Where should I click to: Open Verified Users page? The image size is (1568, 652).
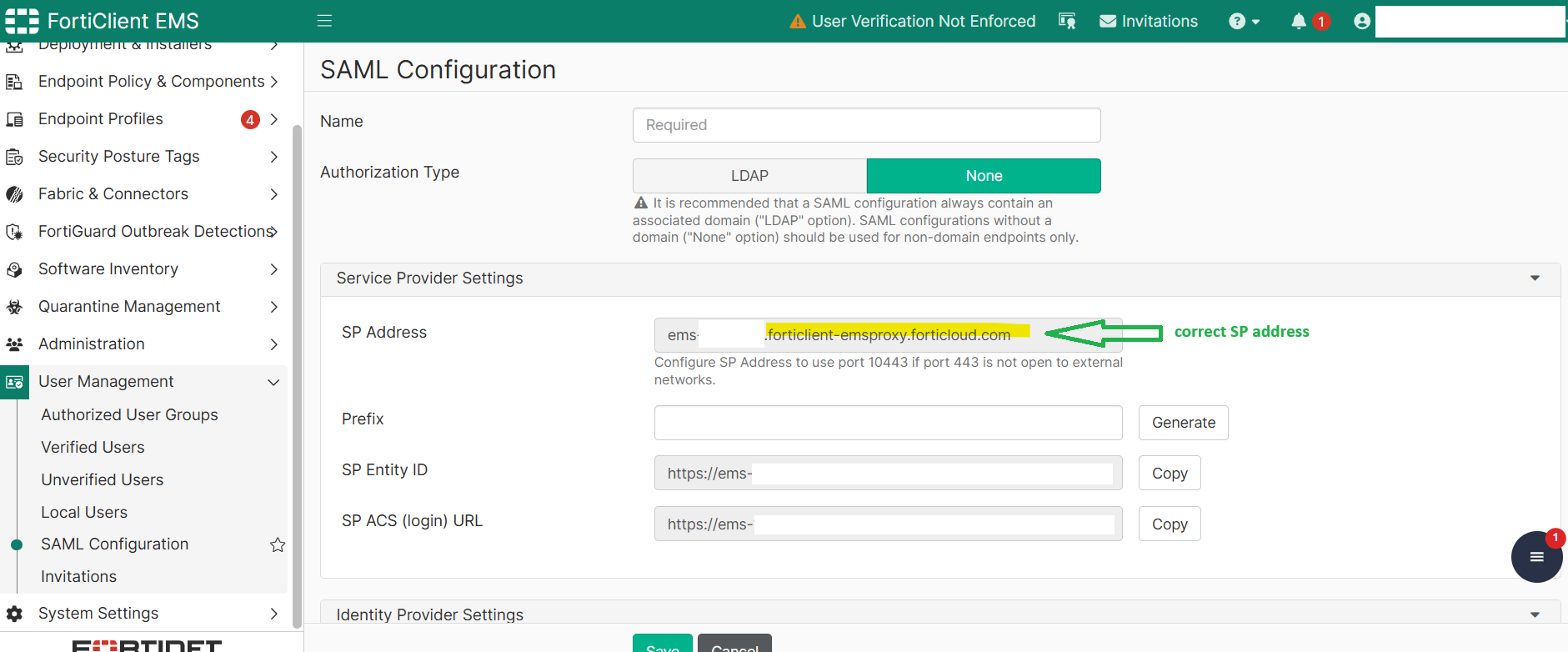93,448
